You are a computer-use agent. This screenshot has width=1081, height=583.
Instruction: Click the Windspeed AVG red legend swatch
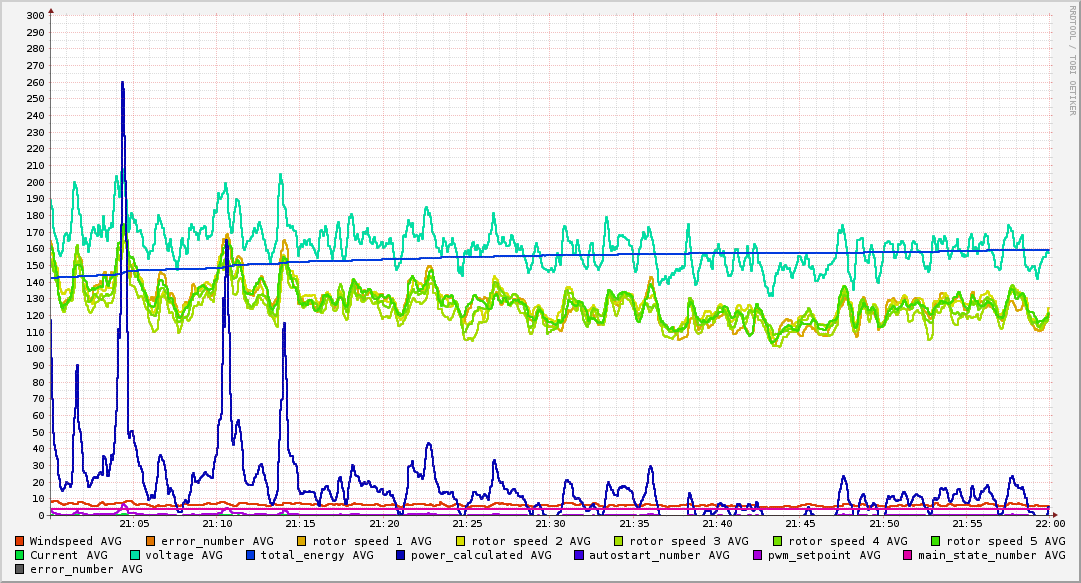pos(19,542)
